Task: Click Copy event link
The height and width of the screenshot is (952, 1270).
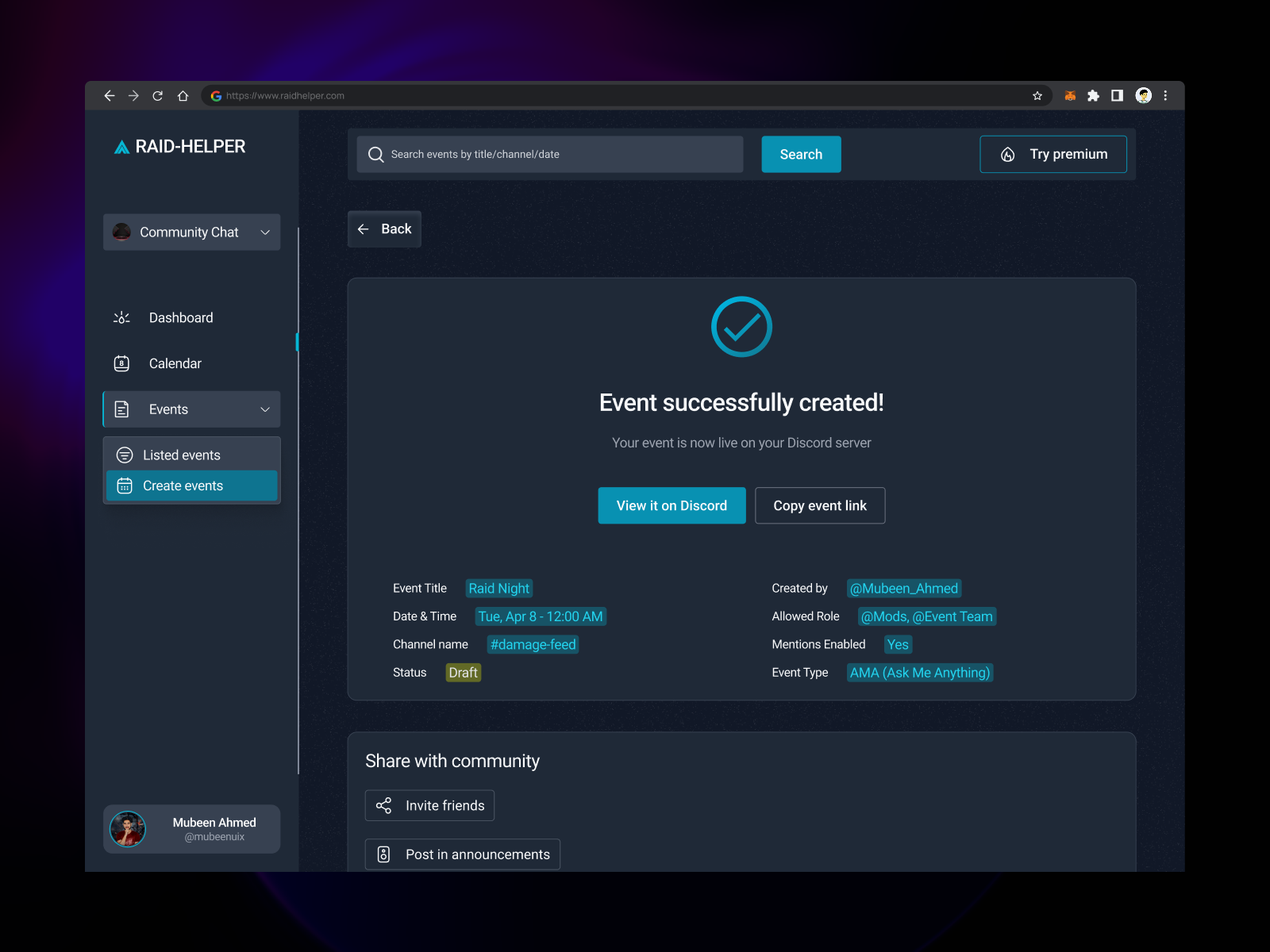Action: [x=820, y=505]
